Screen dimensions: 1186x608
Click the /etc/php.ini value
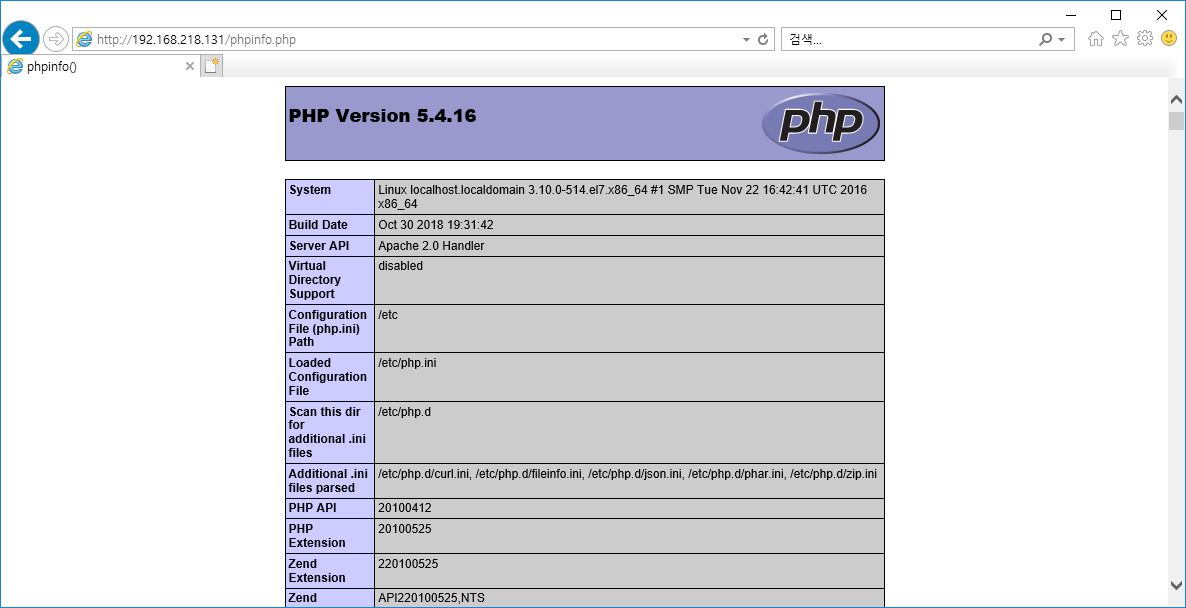click(x=407, y=363)
